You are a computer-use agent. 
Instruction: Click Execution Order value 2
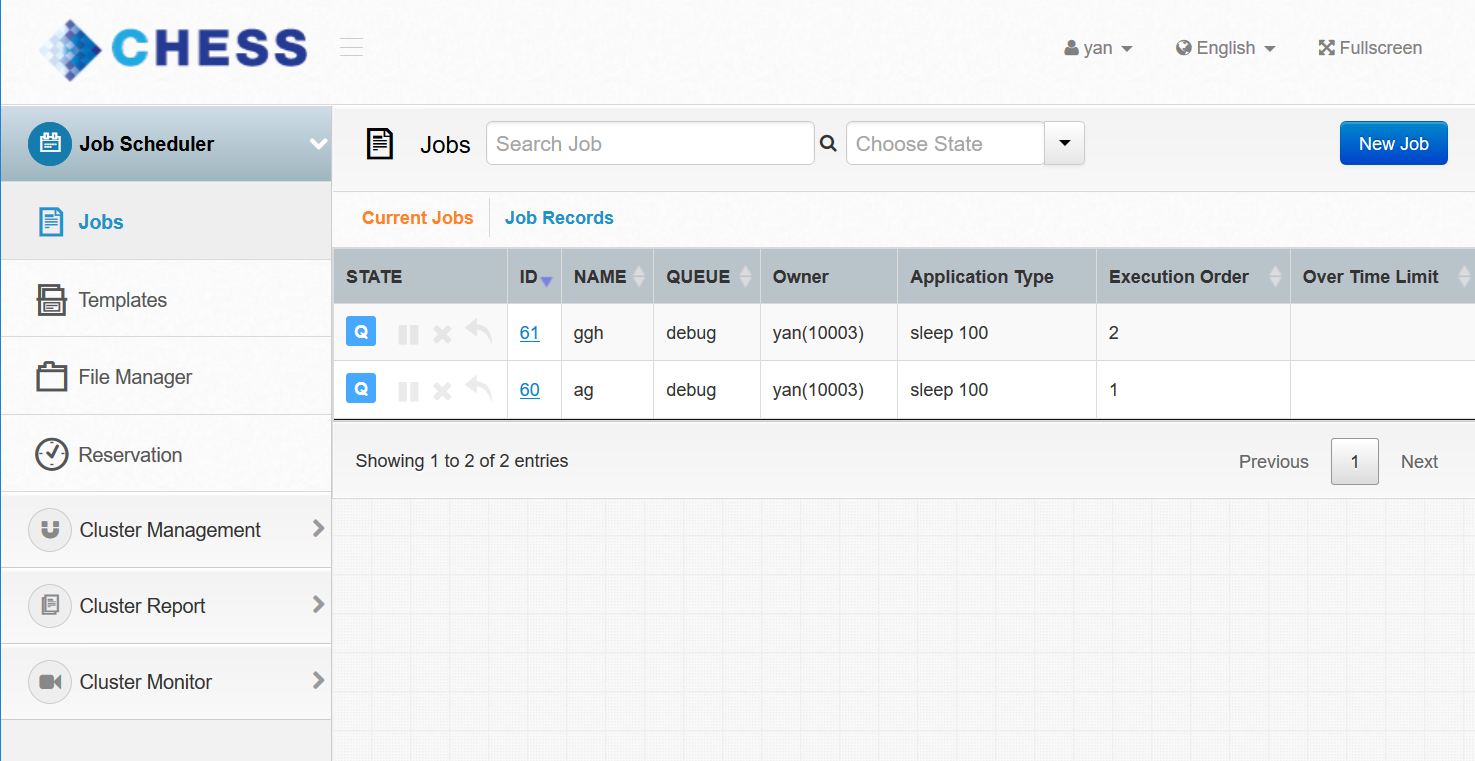(x=1114, y=333)
